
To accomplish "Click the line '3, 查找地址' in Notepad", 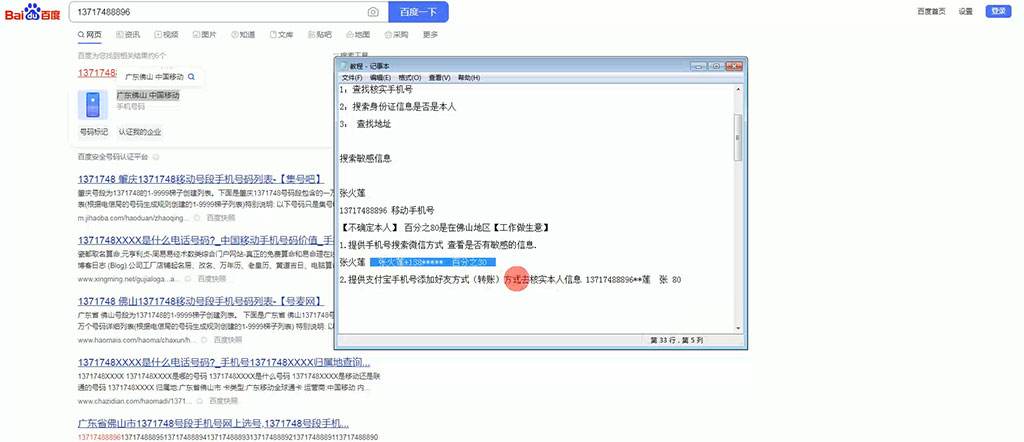I will pos(366,124).
